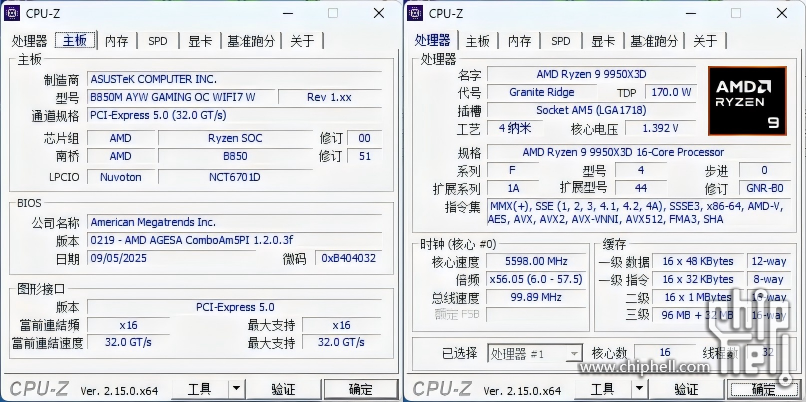Image resolution: width=806 pixels, height=402 pixels.
Task: Open 基准跑分 tab in left window
Action: coord(251,41)
